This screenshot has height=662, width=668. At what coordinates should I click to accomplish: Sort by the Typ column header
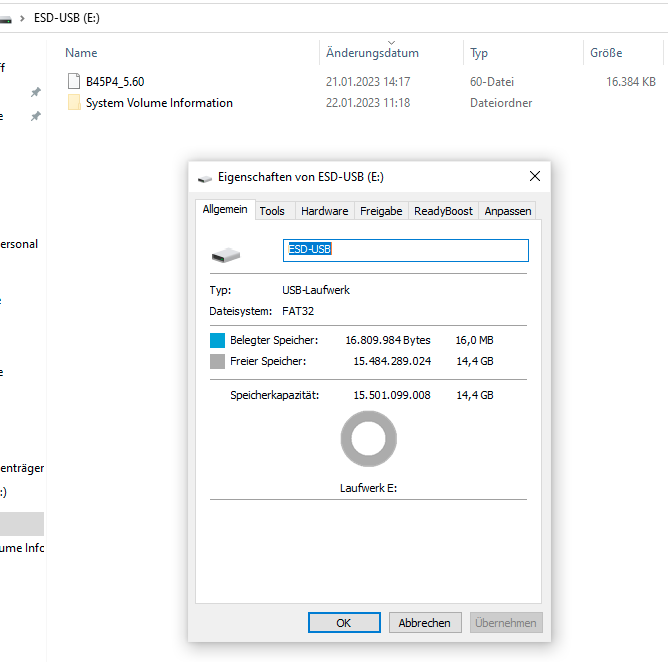(x=479, y=53)
